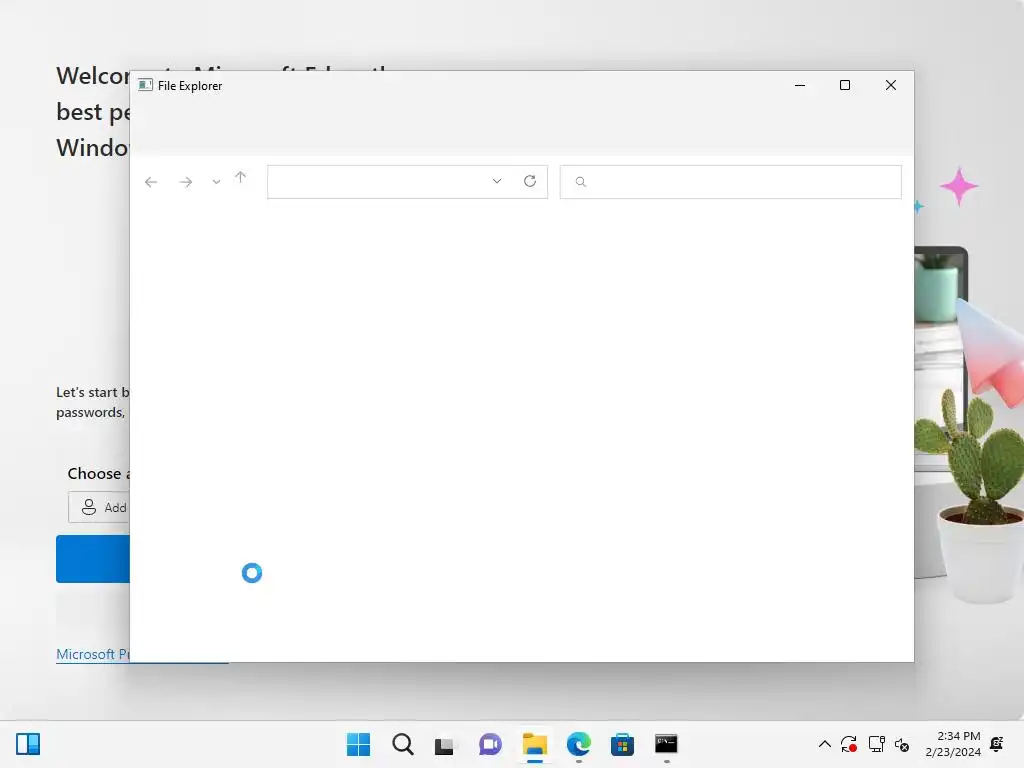This screenshot has width=1024, height=768.
Task: Show hidden system tray icons
Action: pyautogui.click(x=824, y=744)
